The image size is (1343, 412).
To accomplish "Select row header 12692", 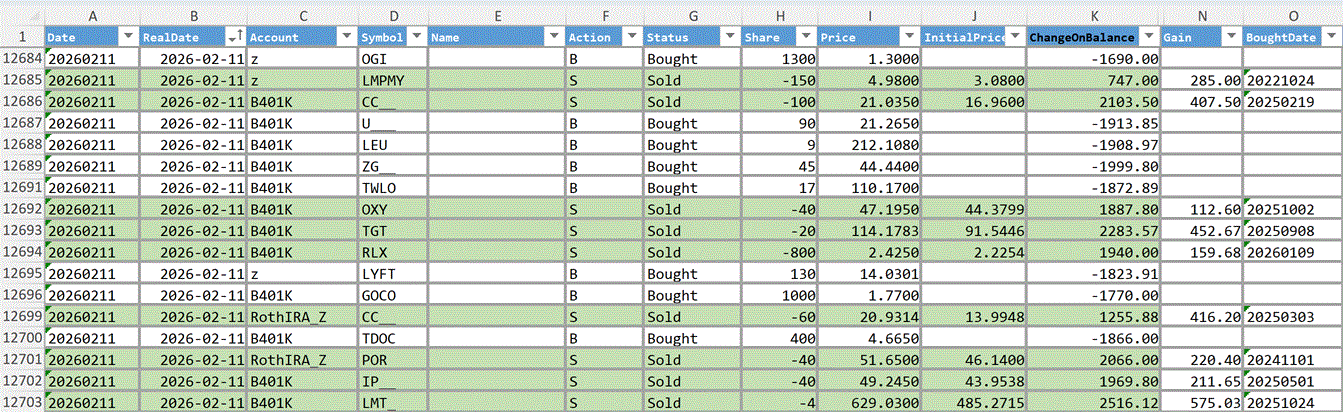I will click(x=21, y=210).
